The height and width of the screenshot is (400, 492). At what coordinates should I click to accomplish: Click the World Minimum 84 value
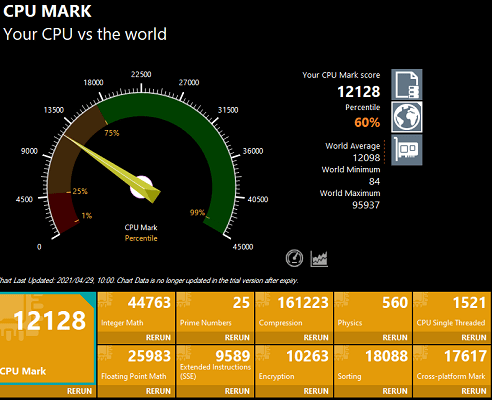click(374, 181)
